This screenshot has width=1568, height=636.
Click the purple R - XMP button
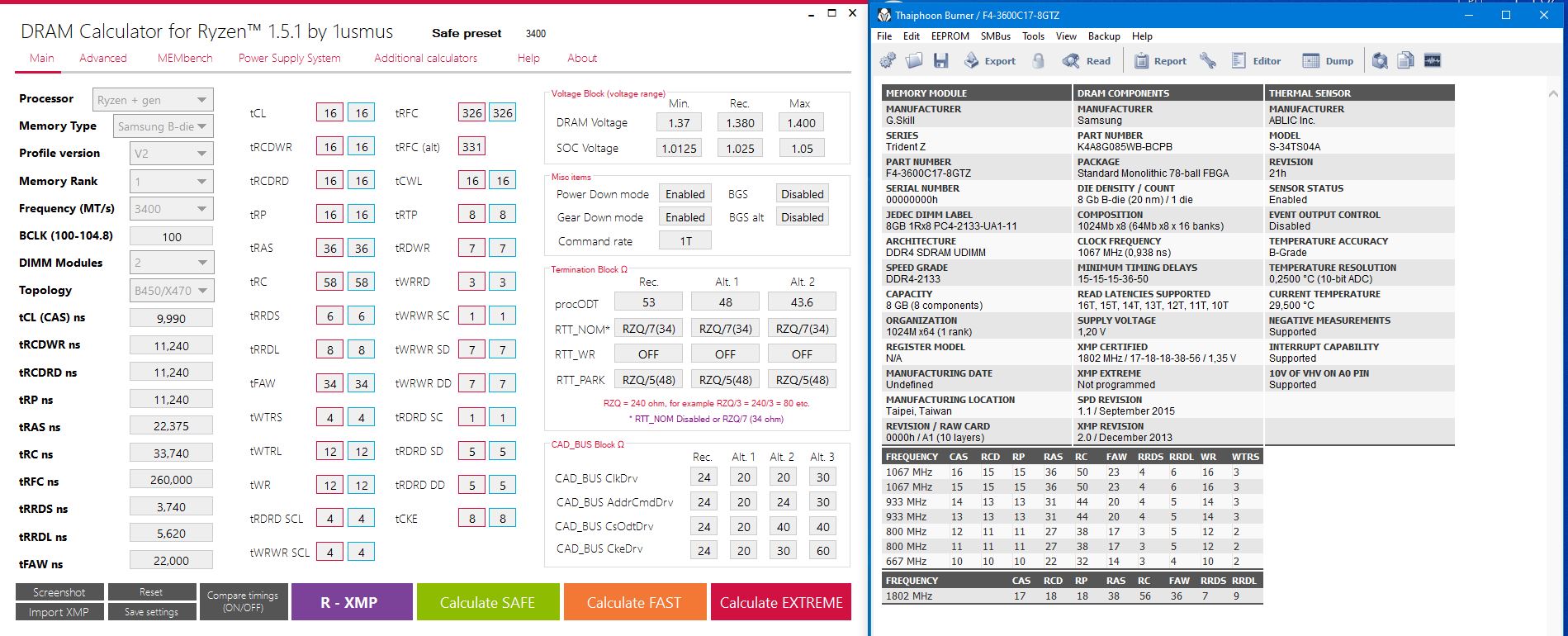tap(352, 602)
